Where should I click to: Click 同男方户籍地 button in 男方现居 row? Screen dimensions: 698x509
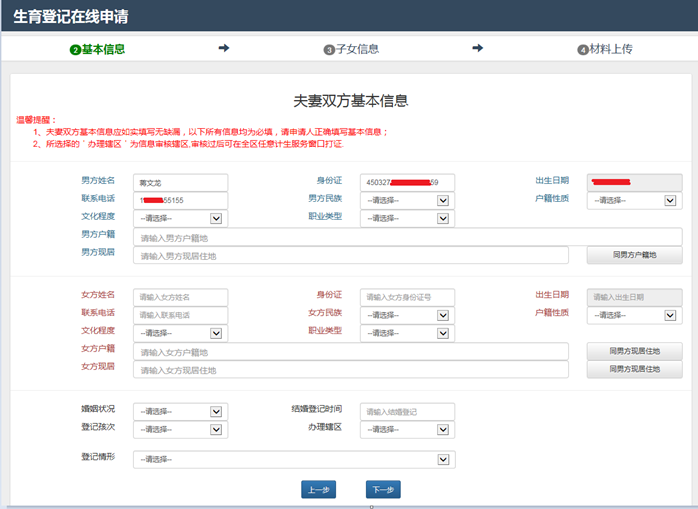coord(634,255)
